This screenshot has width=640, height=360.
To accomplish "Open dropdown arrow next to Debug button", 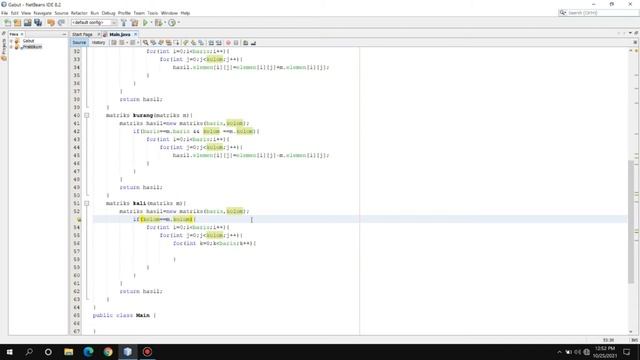I will pos(165,22).
